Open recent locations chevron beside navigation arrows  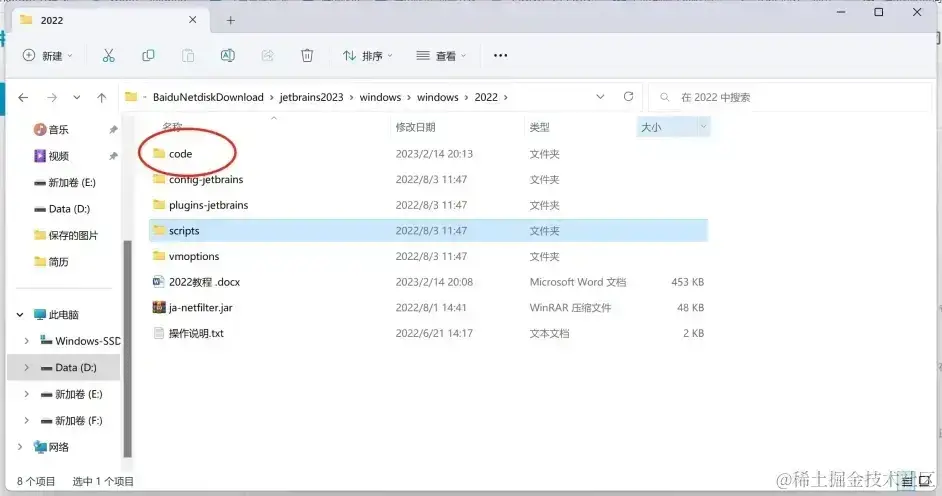pos(76,97)
